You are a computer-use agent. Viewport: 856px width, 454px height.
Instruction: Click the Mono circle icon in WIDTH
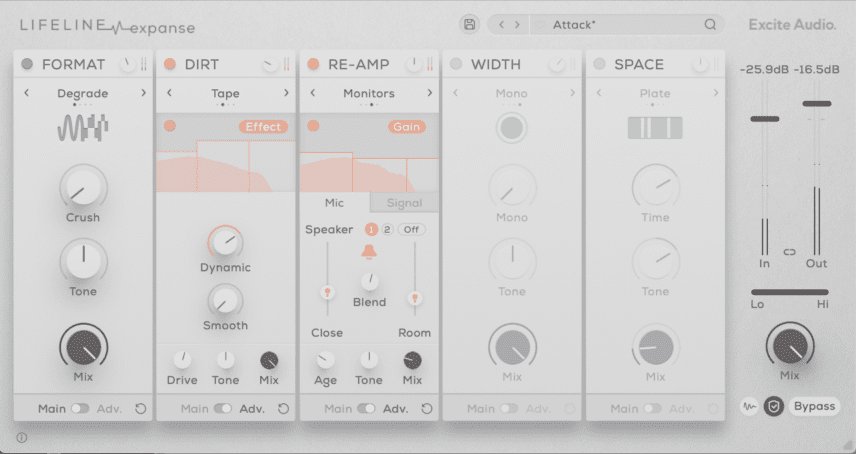click(x=512, y=128)
